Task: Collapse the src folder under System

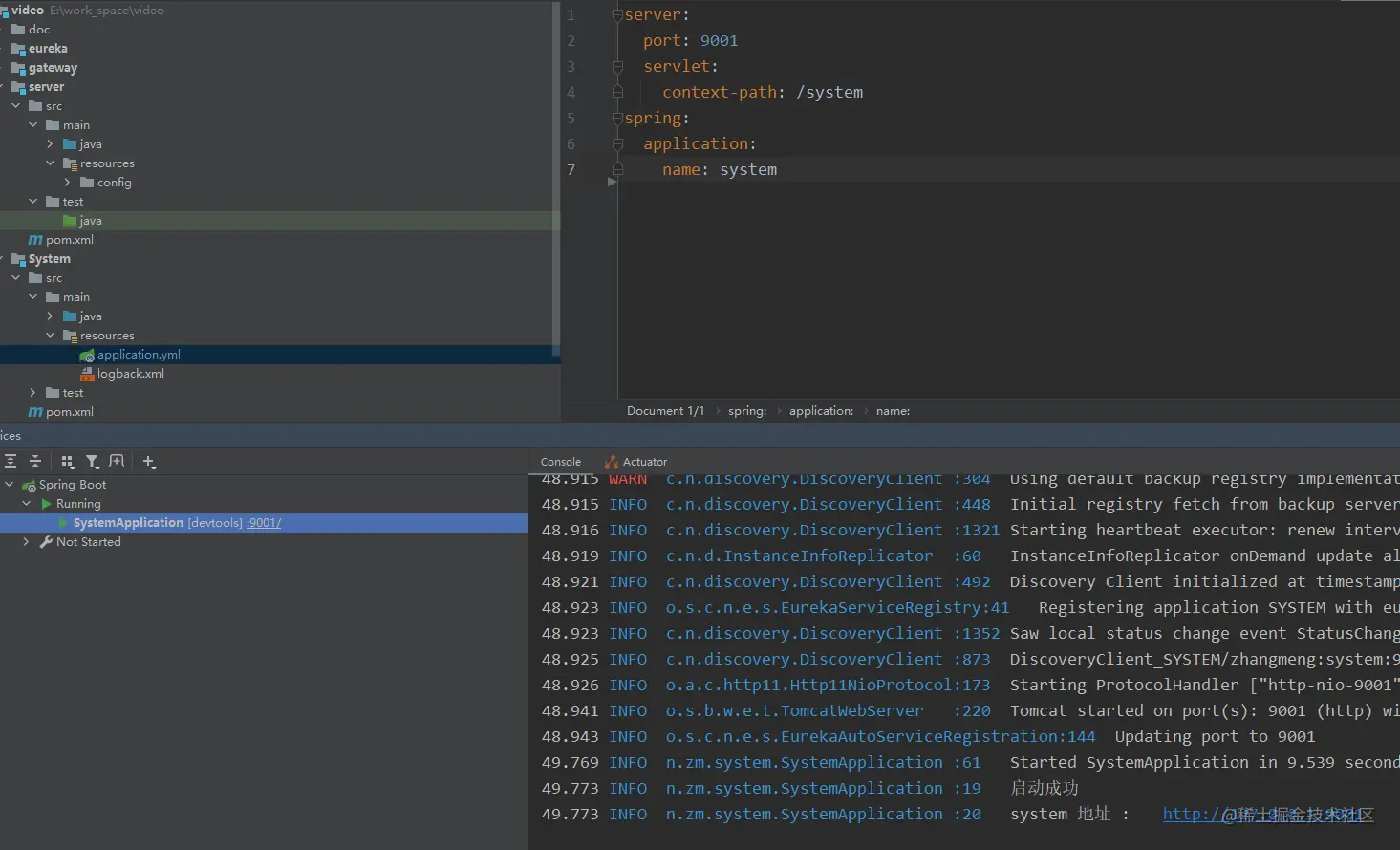Action: click(16, 278)
